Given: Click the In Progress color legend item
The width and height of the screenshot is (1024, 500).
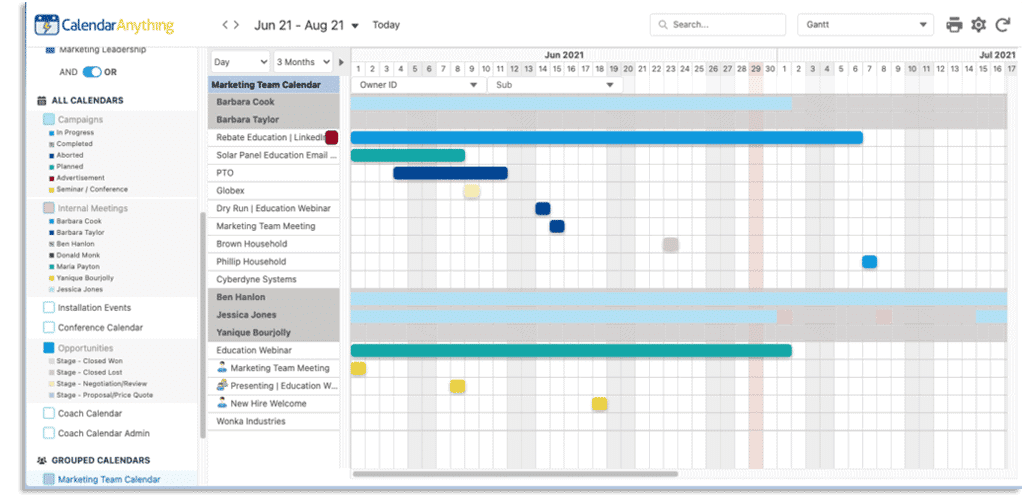Looking at the screenshot, I should point(71,133).
